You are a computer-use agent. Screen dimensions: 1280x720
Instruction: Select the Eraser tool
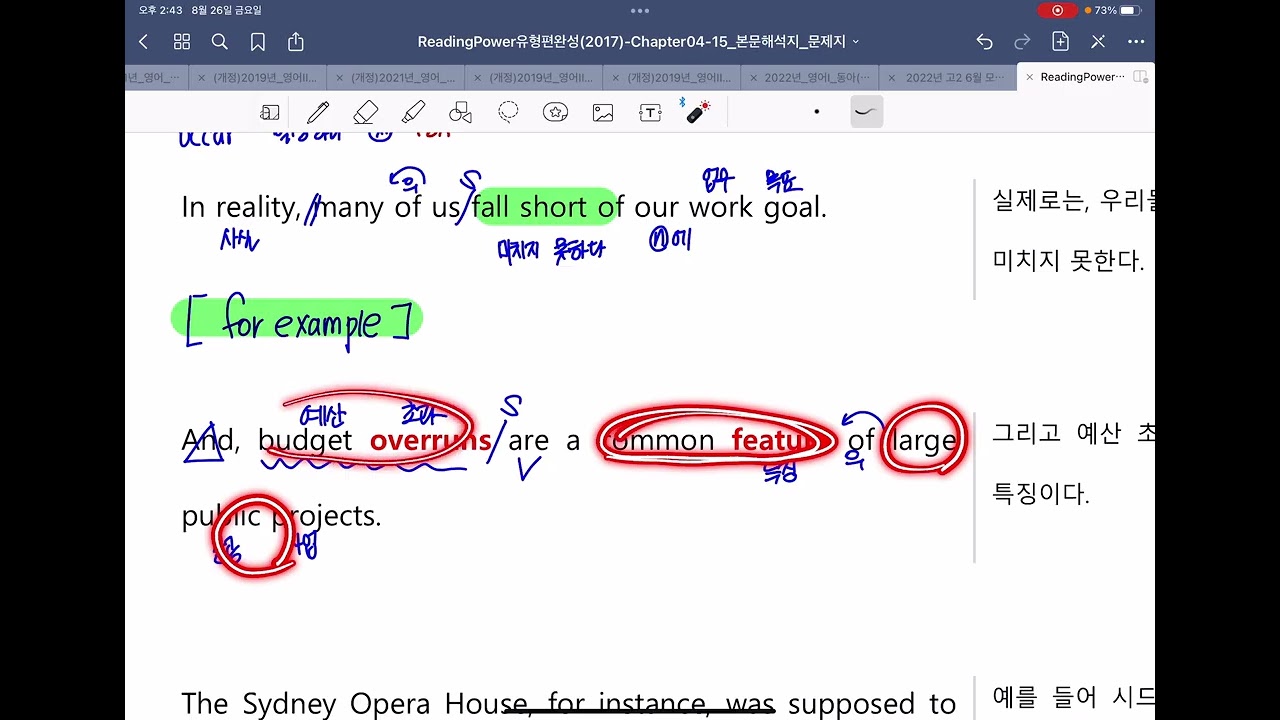click(365, 113)
